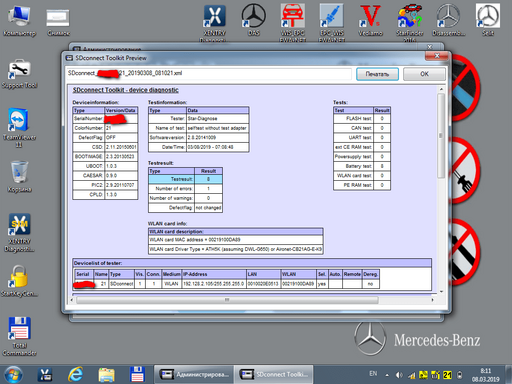Open the WIS EPC red car icon

[x=292, y=20]
